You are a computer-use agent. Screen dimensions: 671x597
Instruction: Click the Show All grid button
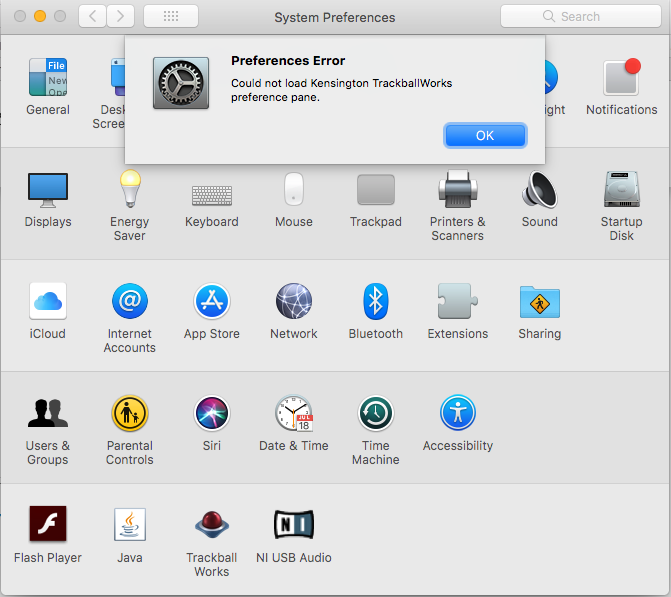click(x=171, y=16)
